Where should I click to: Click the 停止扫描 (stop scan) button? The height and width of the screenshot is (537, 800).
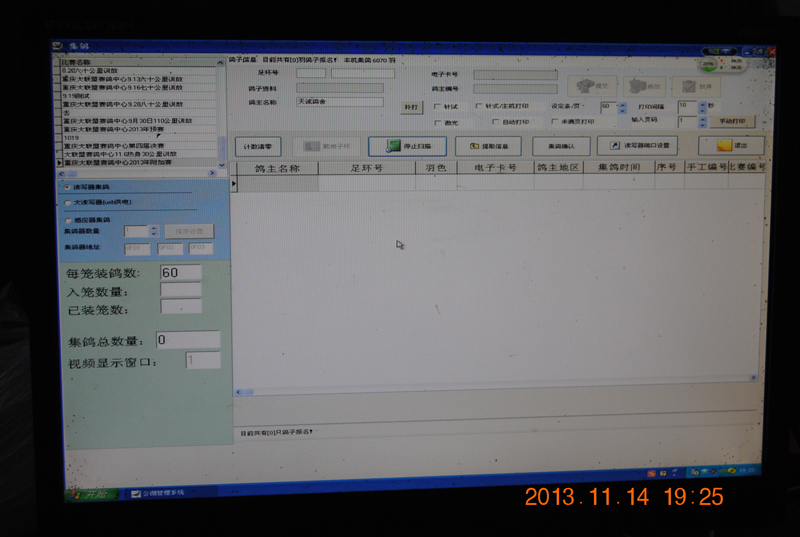(407, 146)
